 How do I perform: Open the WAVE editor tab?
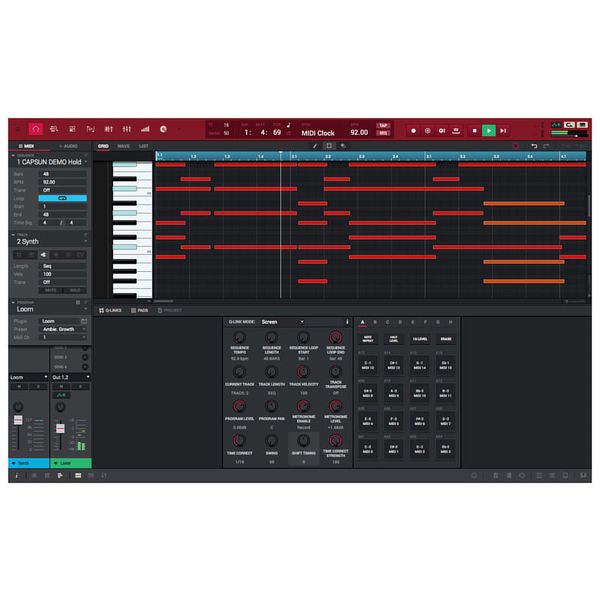pyautogui.click(x=123, y=146)
